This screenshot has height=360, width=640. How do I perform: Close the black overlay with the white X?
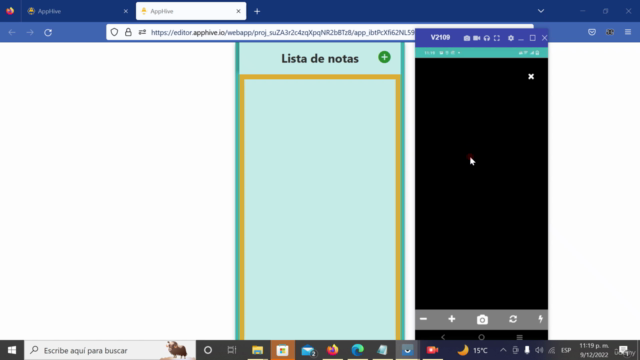[531, 76]
